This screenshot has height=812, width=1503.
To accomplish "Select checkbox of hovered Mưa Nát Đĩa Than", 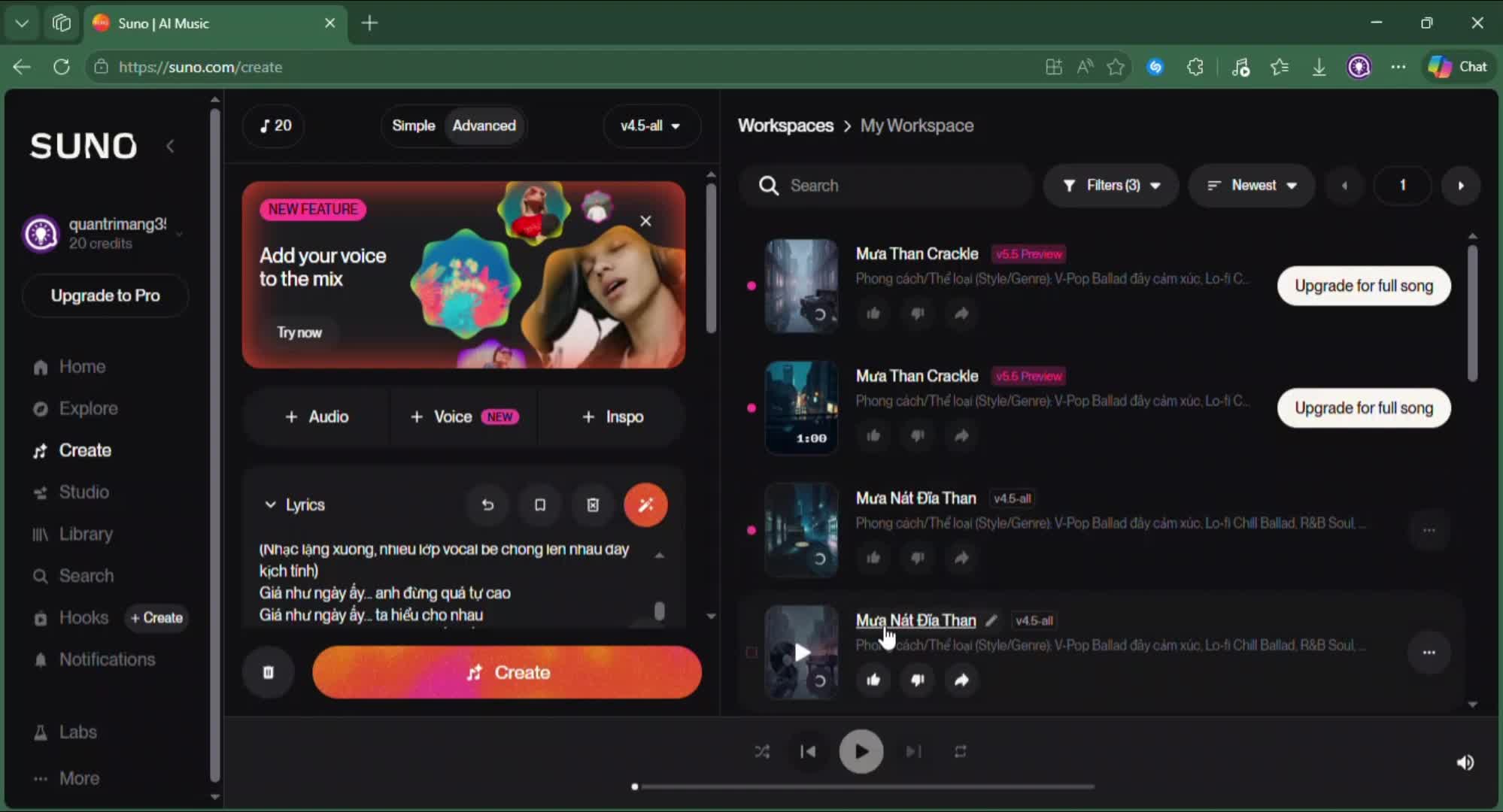I will (751, 653).
